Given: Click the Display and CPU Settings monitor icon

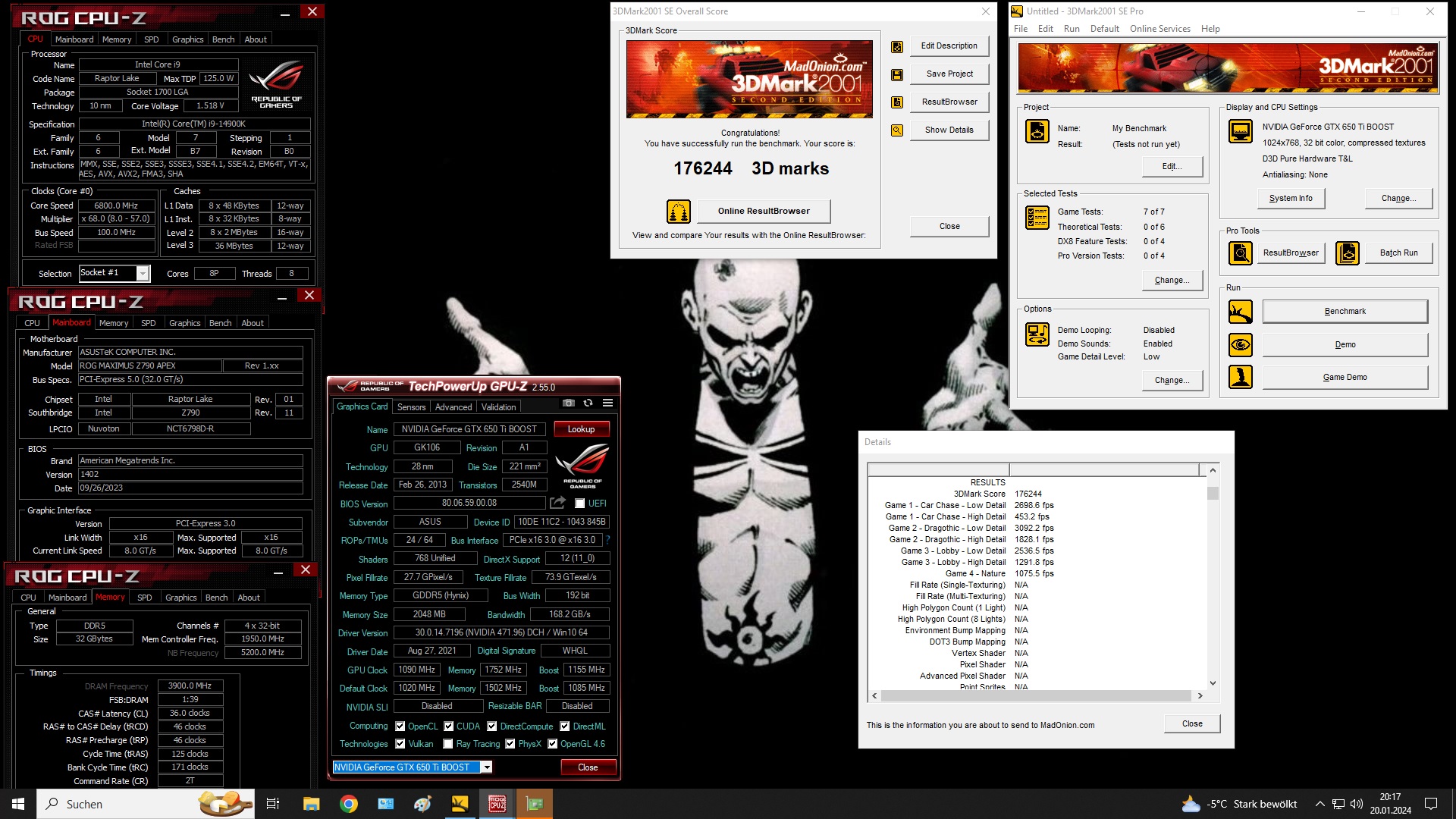Looking at the screenshot, I should pos(1241,131).
